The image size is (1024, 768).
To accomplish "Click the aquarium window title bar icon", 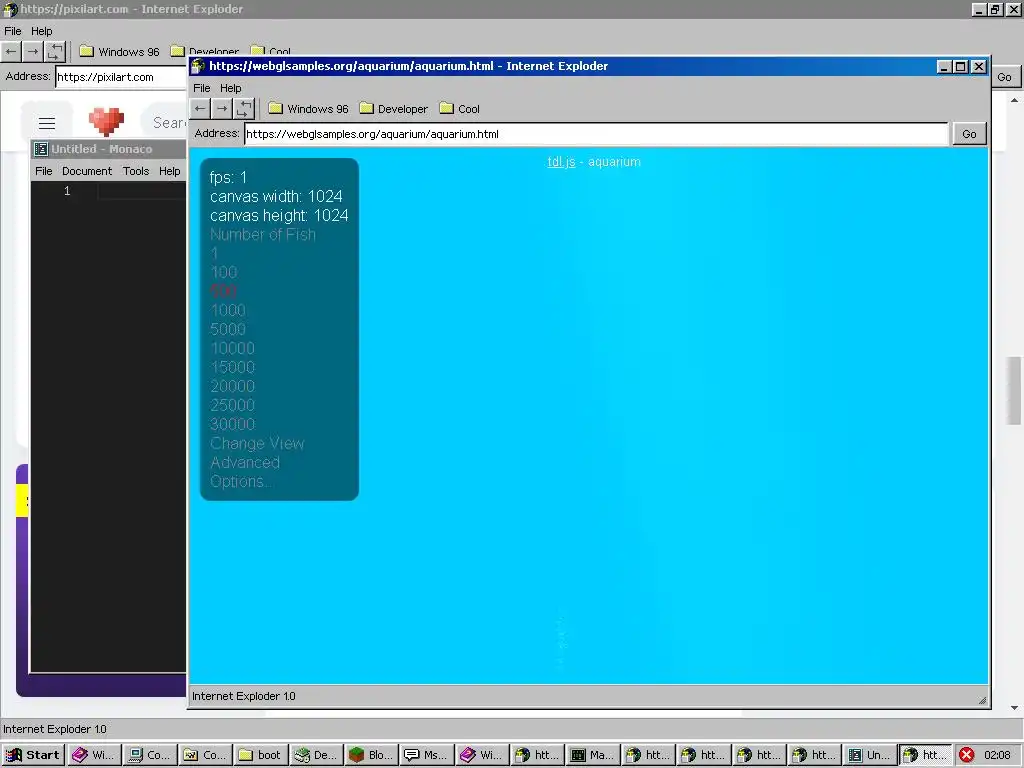I will coord(198,66).
